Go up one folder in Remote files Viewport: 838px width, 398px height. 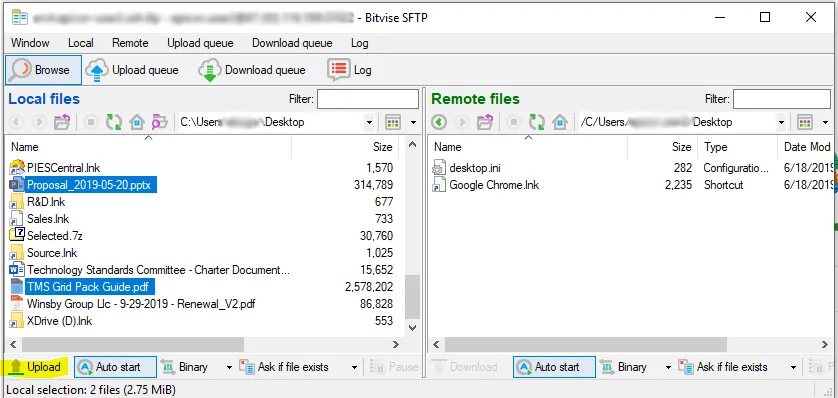point(485,122)
